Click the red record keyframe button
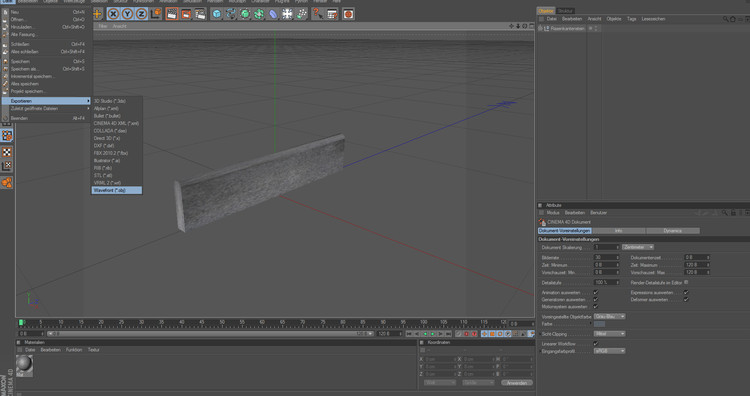 click(467, 334)
